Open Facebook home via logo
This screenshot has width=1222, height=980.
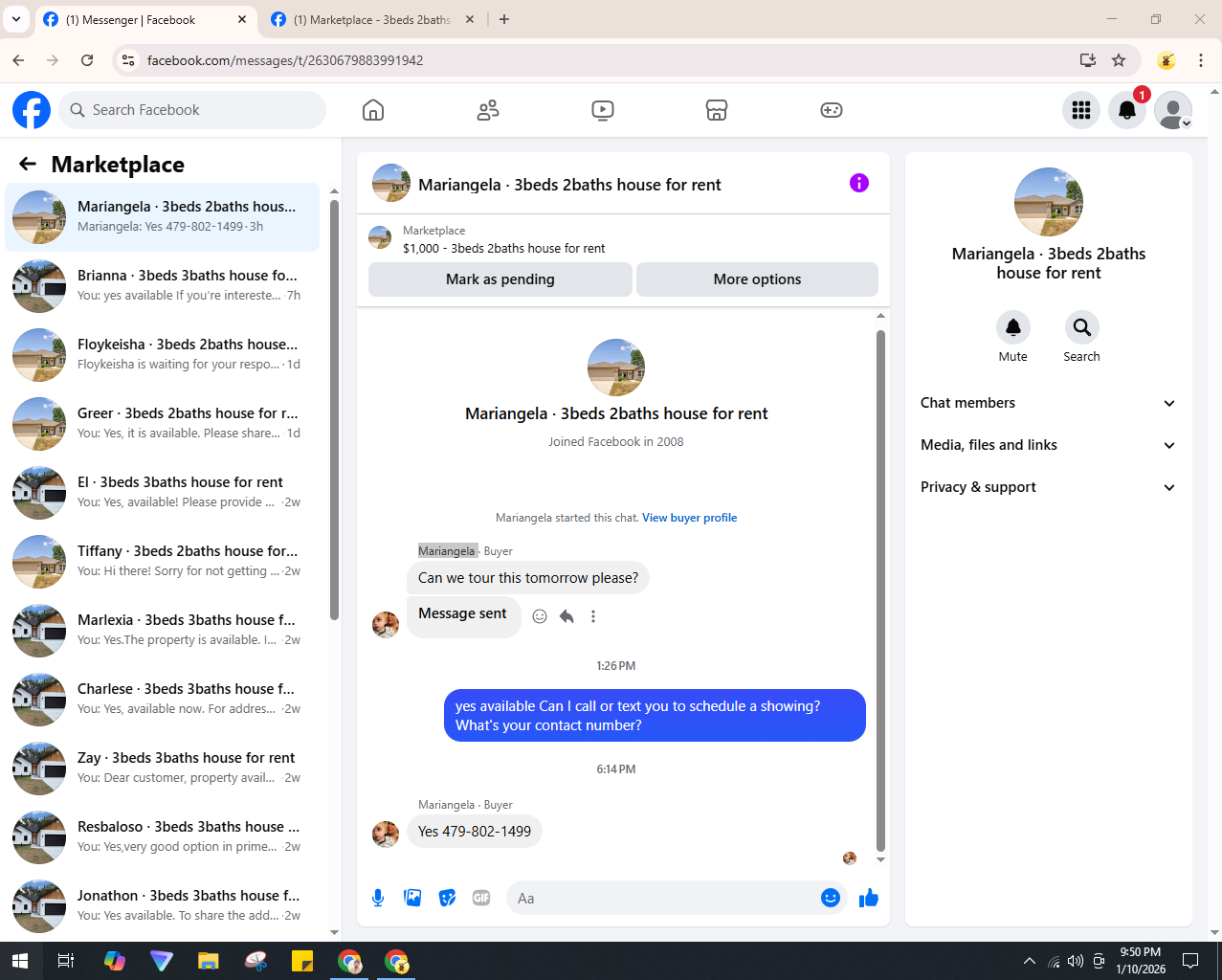(32, 110)
